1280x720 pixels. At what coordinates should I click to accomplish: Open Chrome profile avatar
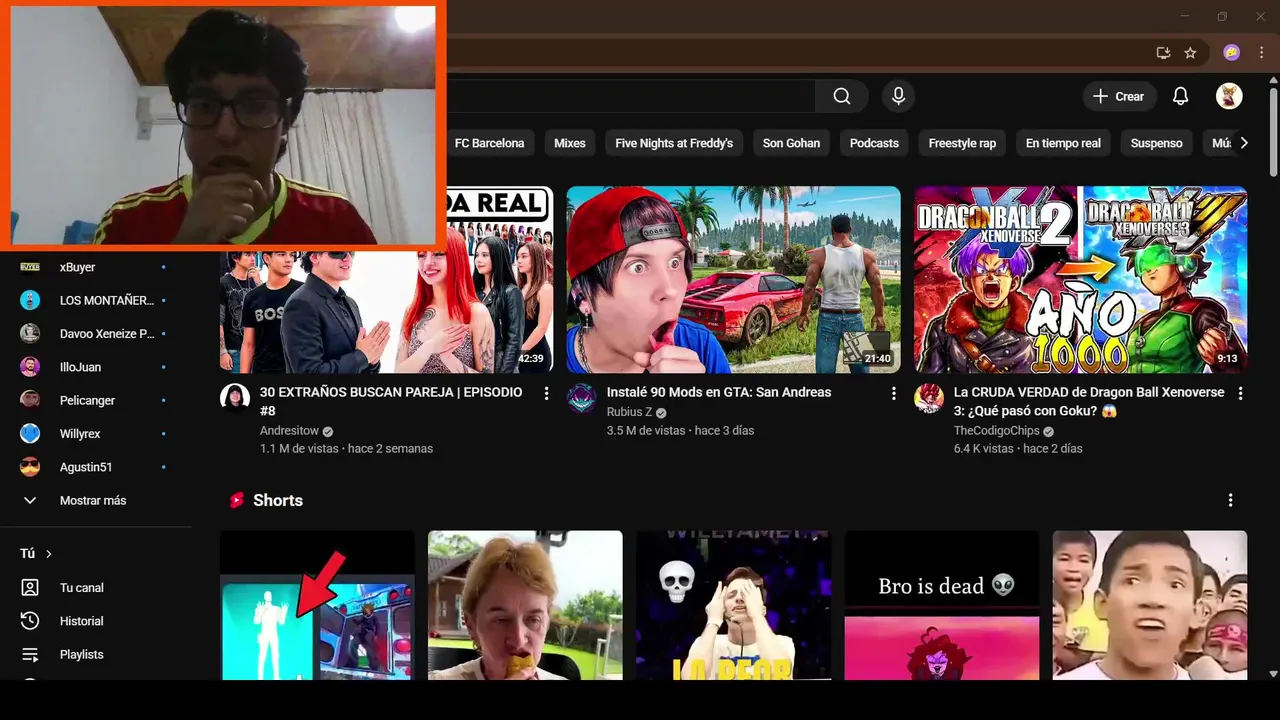[1232, 52]
